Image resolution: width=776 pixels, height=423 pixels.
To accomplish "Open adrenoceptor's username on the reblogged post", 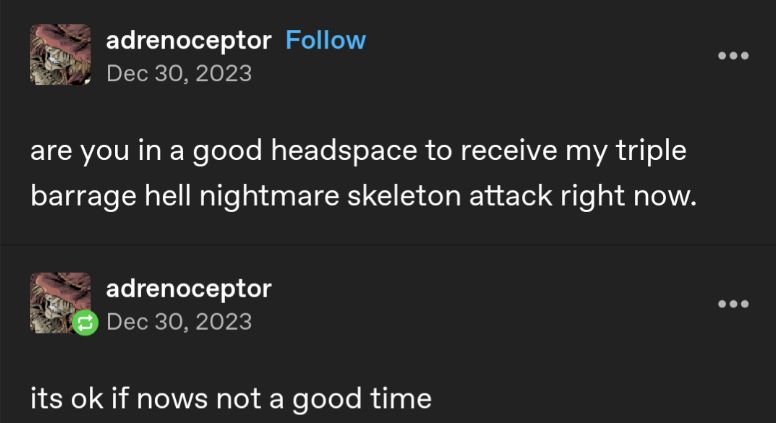I will (189, 289).
